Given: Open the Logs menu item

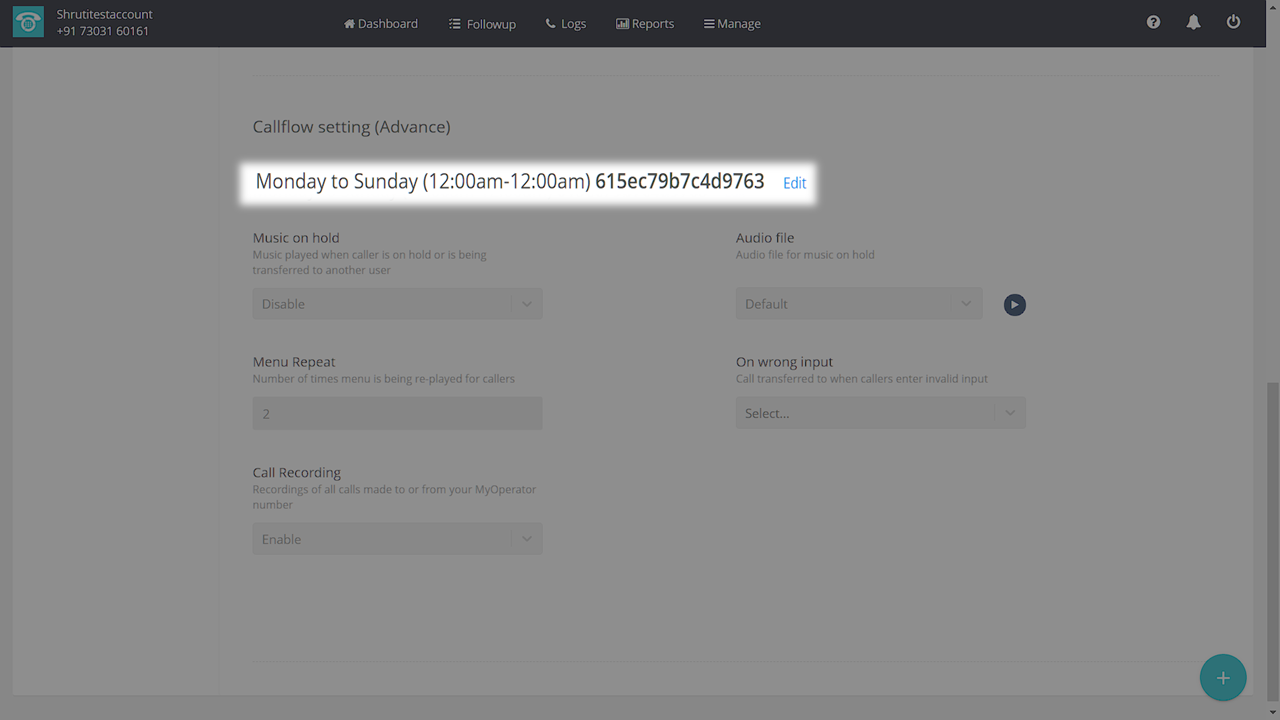Looking at the screenshot, I should click(x=566, y=23).
